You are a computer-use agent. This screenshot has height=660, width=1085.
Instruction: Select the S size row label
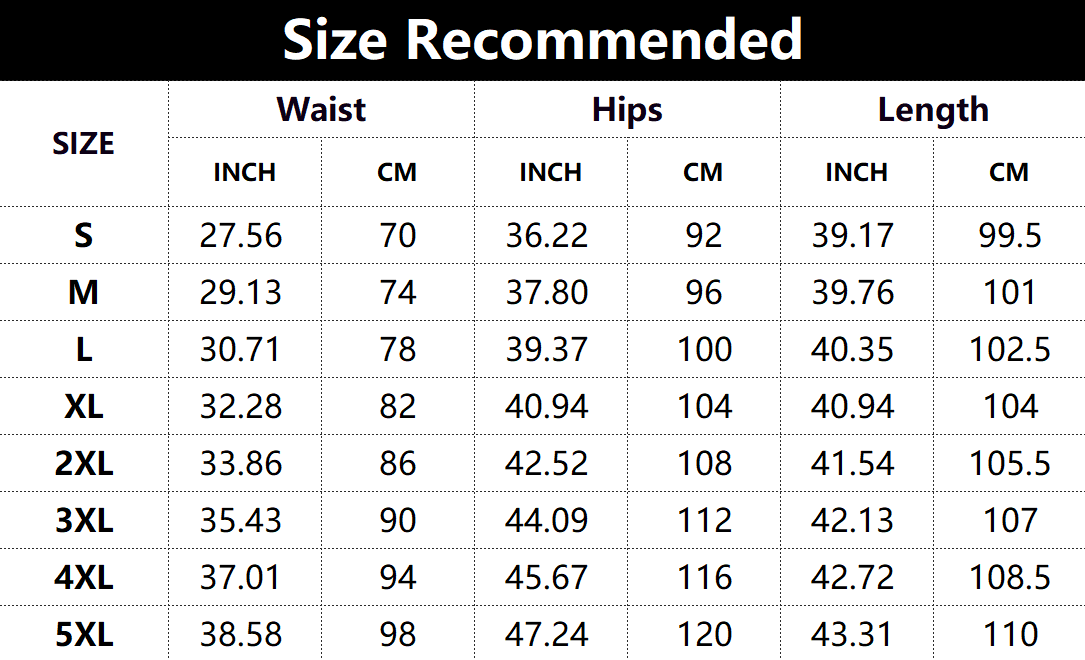pos(83,235)
